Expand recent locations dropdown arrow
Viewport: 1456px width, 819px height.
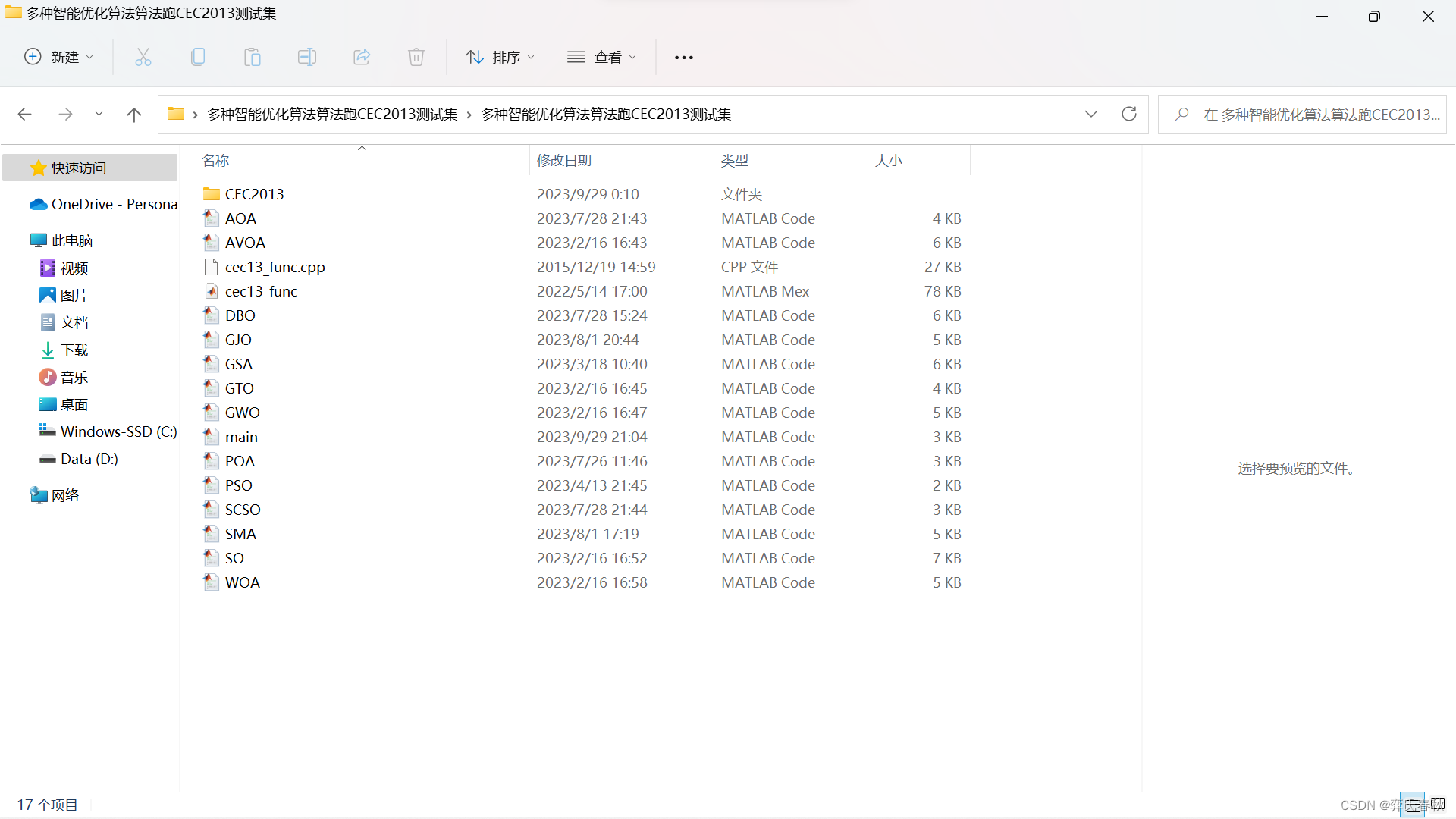(99, 115)
